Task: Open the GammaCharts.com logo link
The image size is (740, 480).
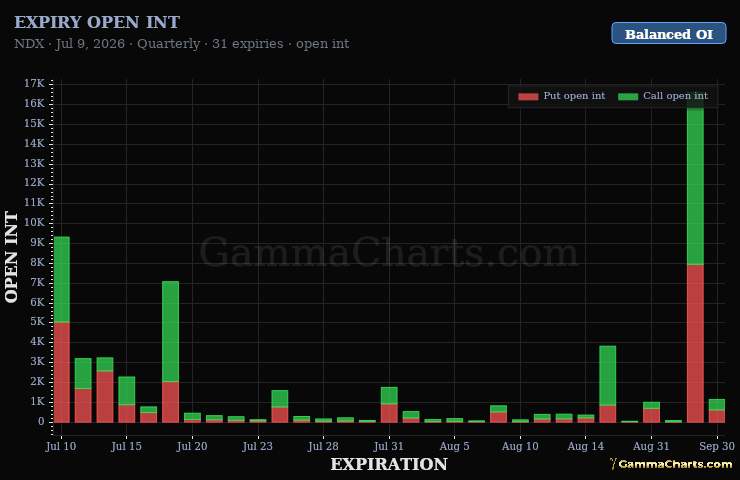Action: 671,464
